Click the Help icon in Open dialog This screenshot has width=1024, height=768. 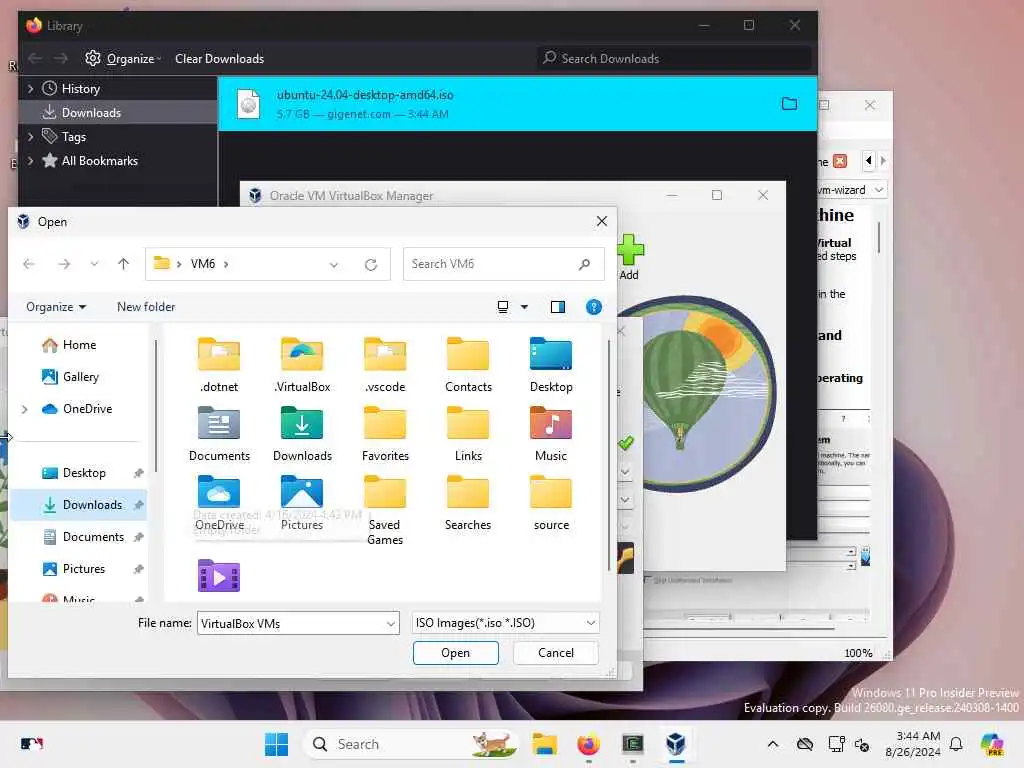593,307
